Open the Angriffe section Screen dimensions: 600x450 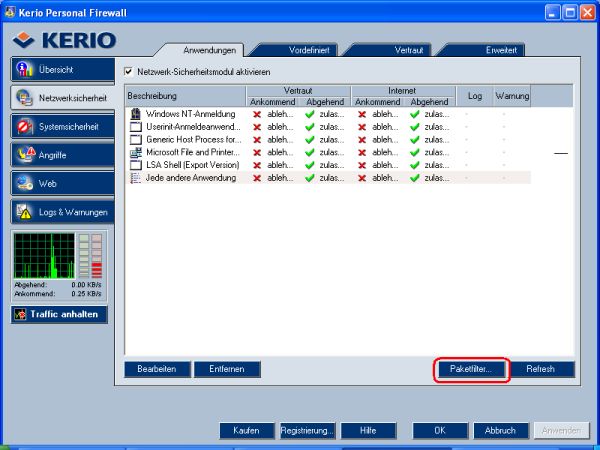pyautogui.click(x=63, y=155)
